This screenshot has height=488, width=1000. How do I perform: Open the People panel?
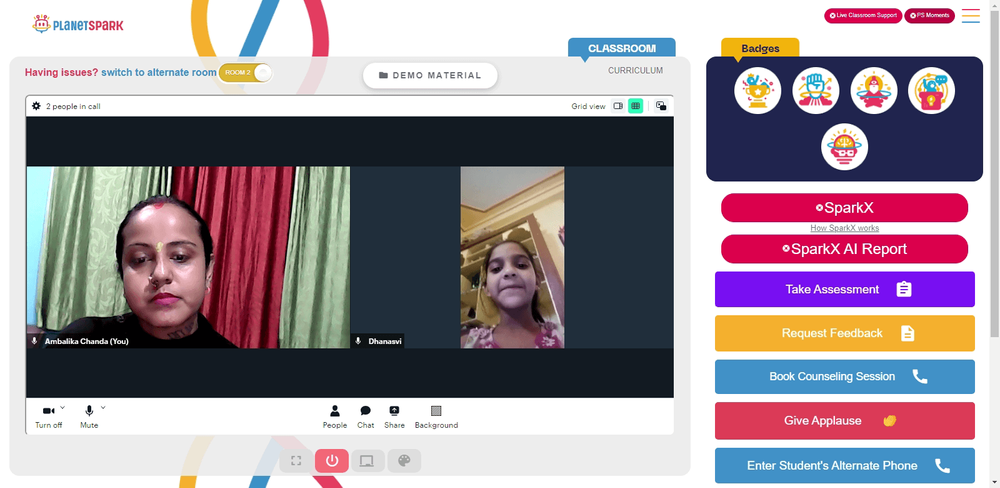[x=335, y=417]
